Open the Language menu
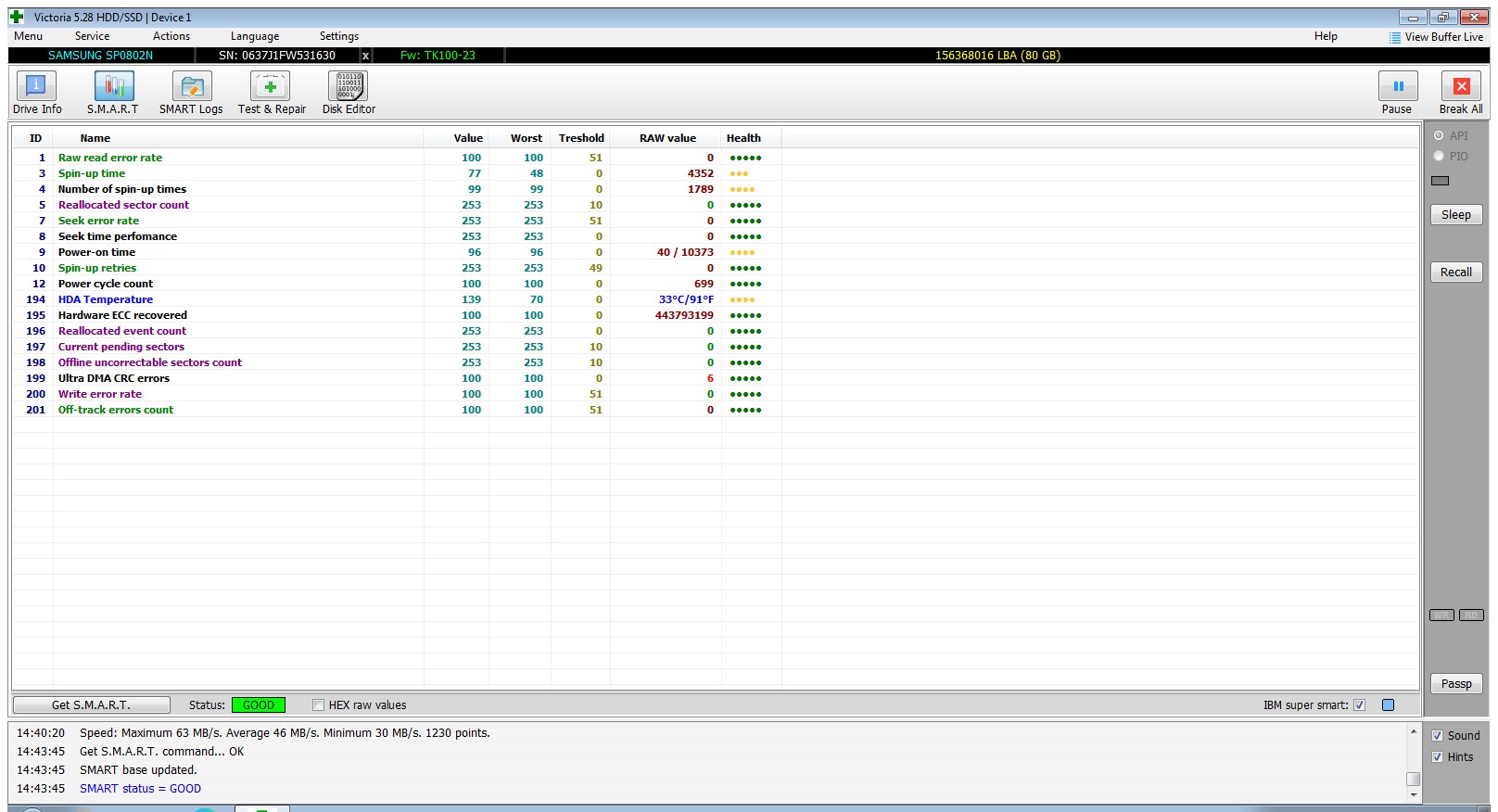 pos(255,36)
